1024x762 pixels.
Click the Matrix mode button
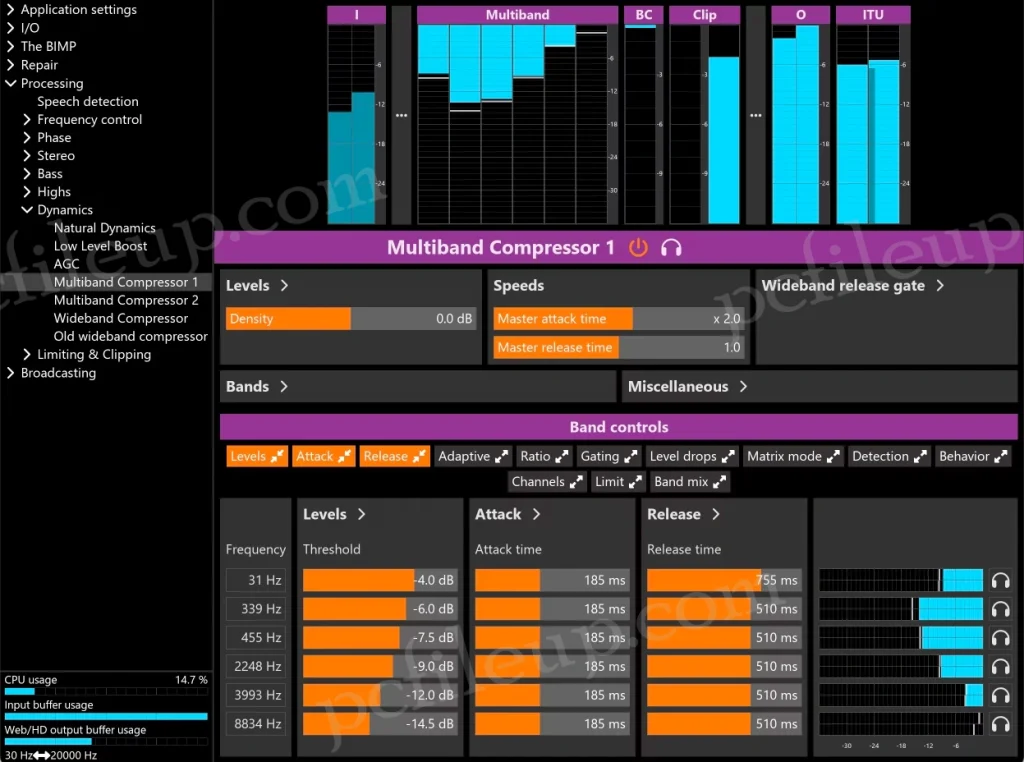click(794, 456)
